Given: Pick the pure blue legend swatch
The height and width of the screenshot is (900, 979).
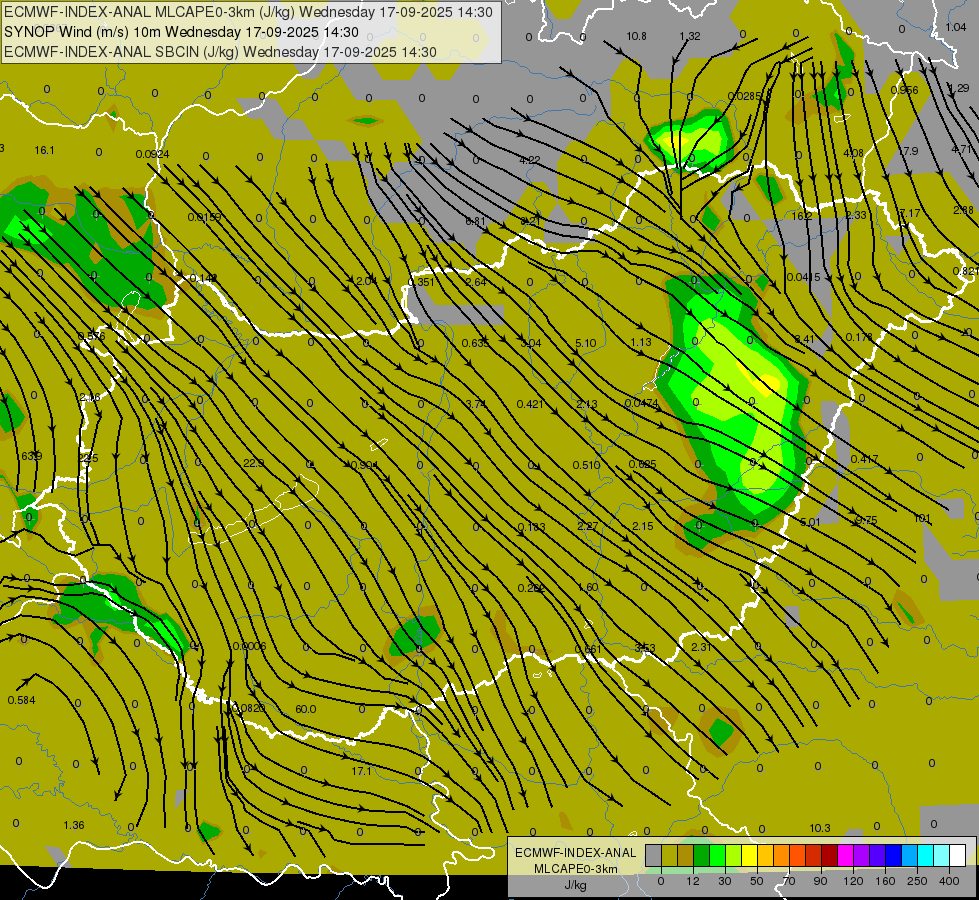Looking at the screenshot, I should click(x=894, y=855).
